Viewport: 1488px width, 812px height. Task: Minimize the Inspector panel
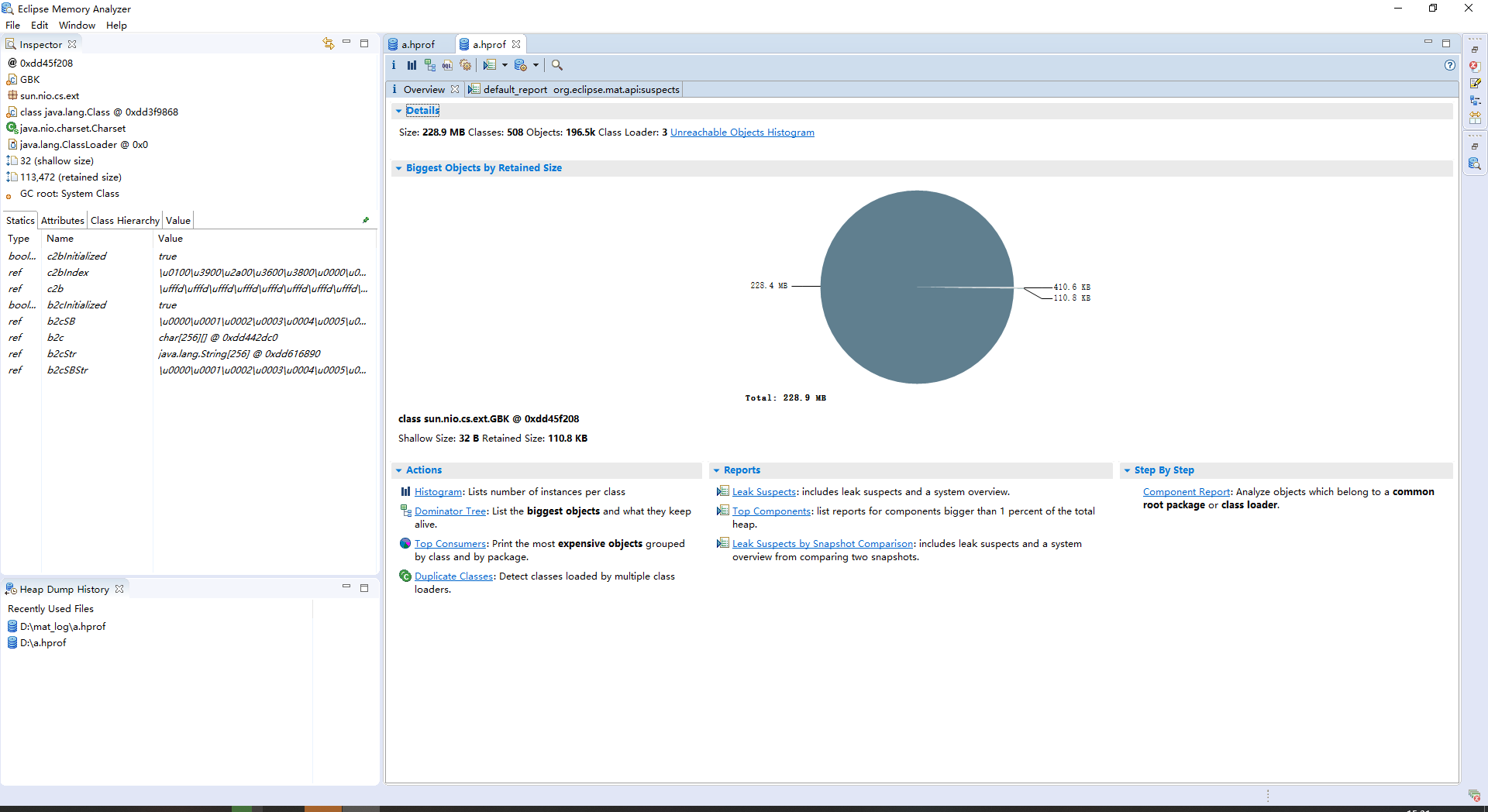[346, 42]
